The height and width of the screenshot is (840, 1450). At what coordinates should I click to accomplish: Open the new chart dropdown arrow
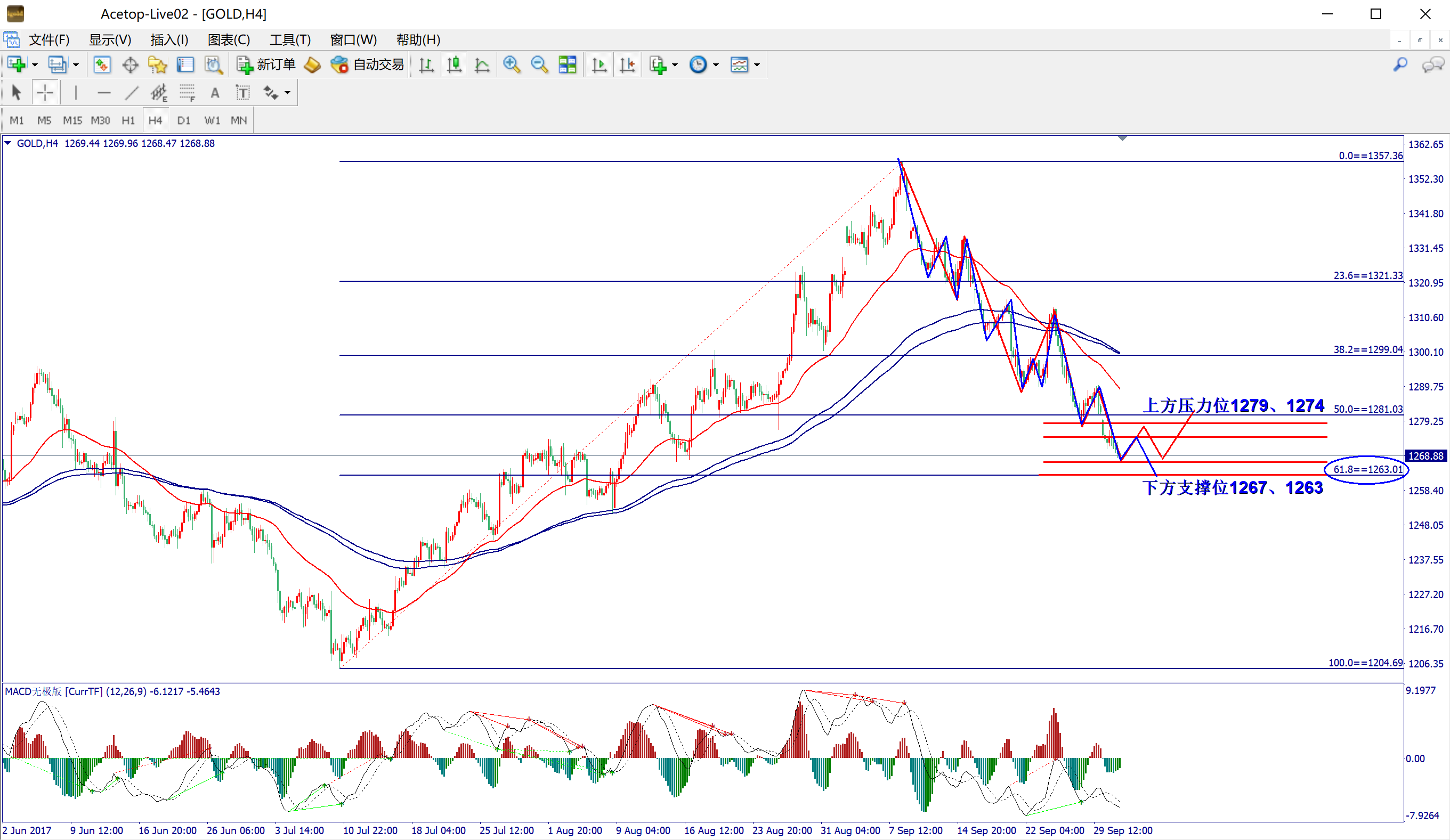tap(35, 65)
